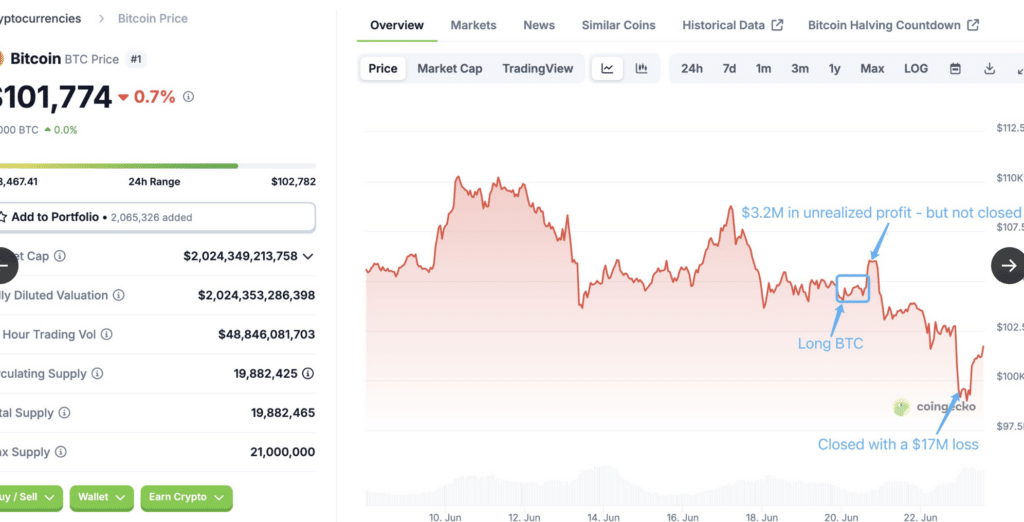Add Bitcoin to Portfolio button
This screenshot has height=522, width=1024.
[155, 217]
